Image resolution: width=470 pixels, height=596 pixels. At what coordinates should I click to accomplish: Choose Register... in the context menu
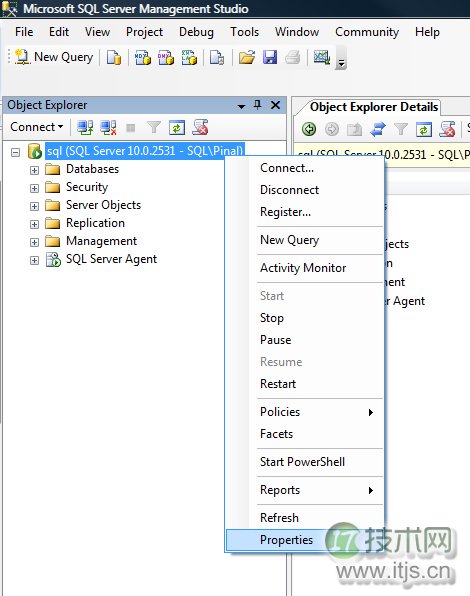[305, 212]
